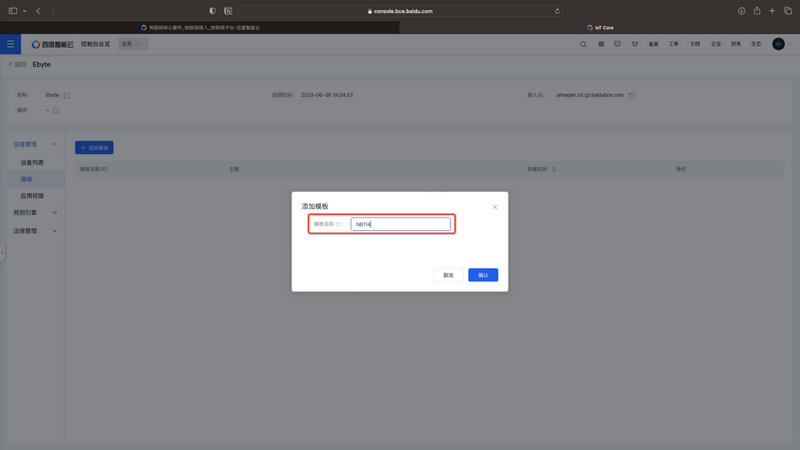The height and width of the screenshot is (450, 800).
Task: Open the 全局 region dropdown in header
Action: click(131, 44)
